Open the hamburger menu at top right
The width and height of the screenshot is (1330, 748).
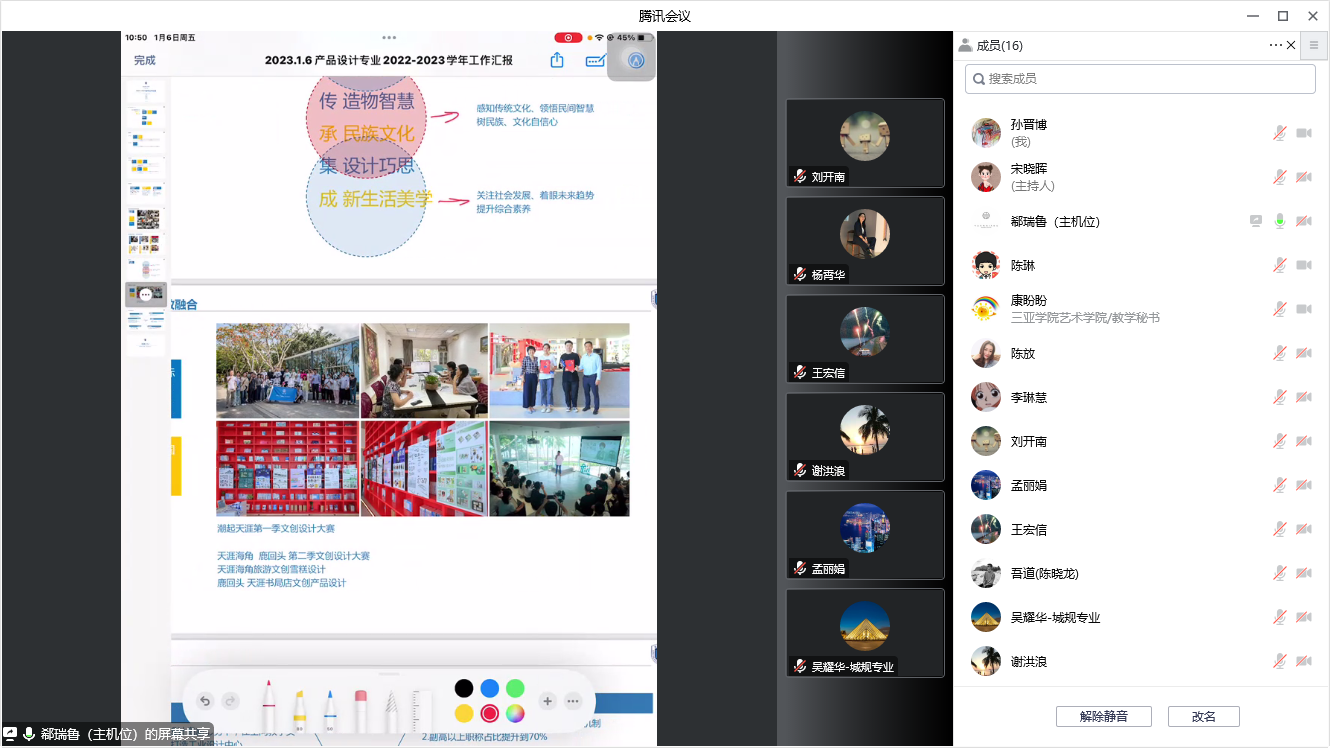click(x=1314, y=45)
